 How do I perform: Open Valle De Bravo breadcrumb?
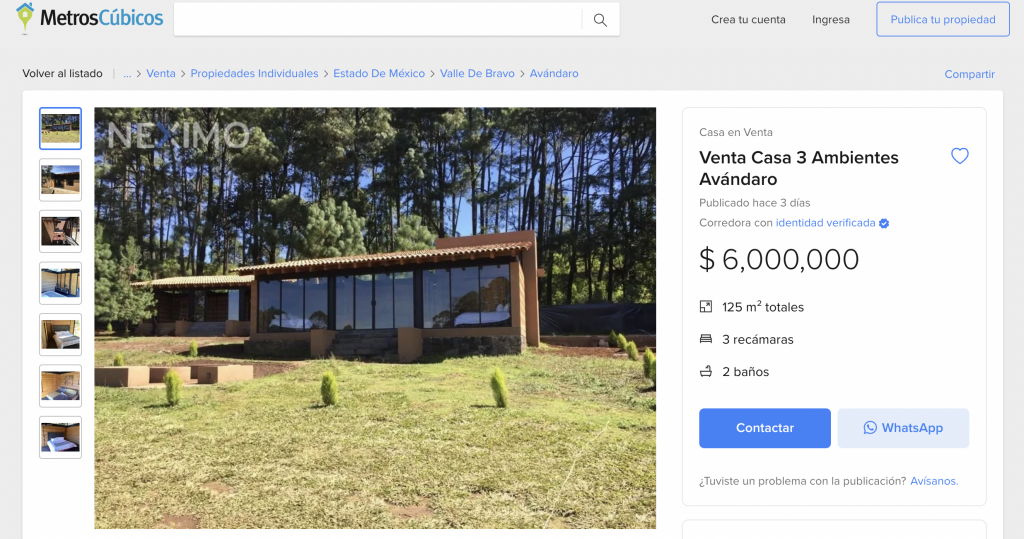coord(477,74)
